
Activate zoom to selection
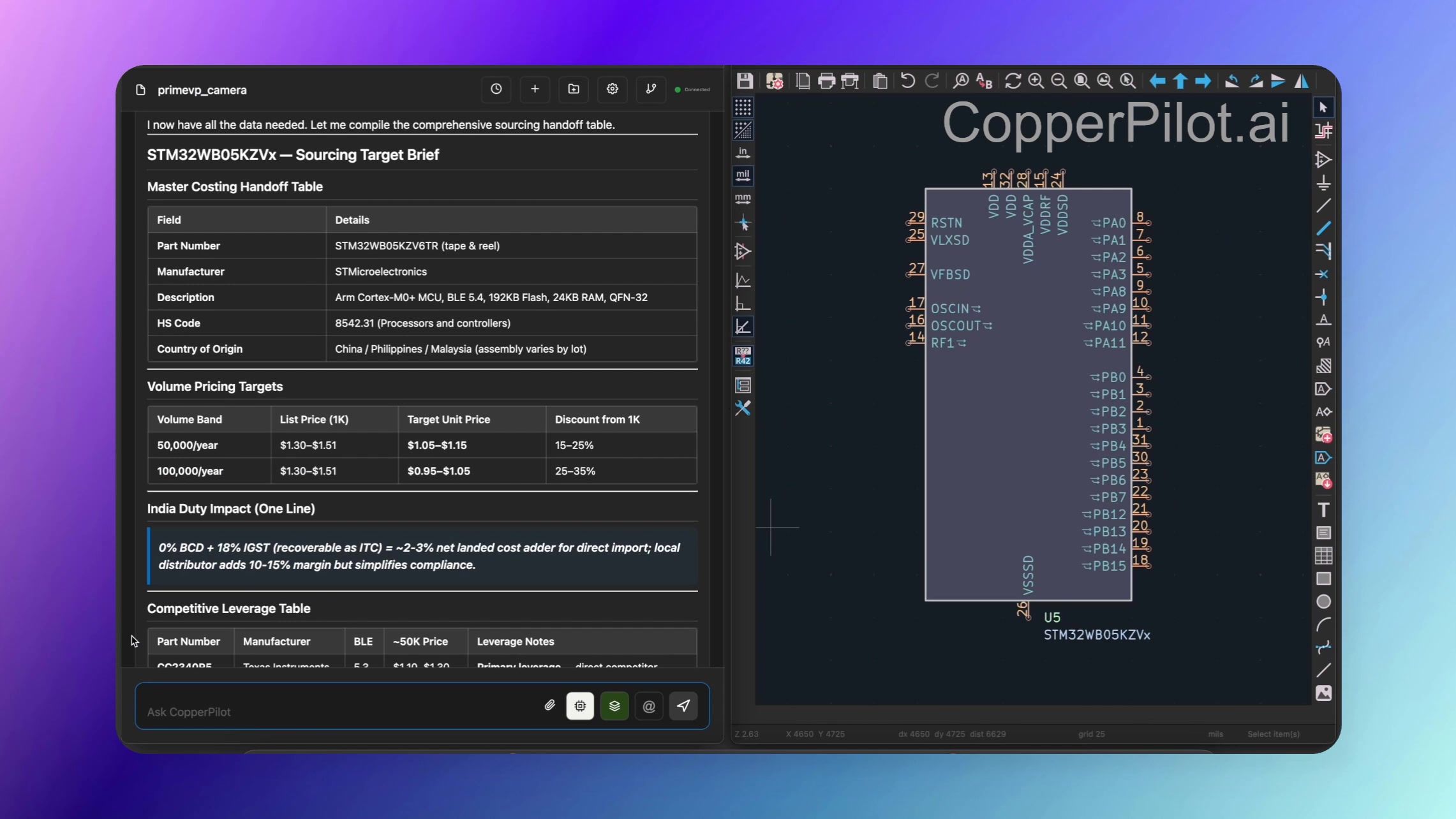(x=1128, y=81)
